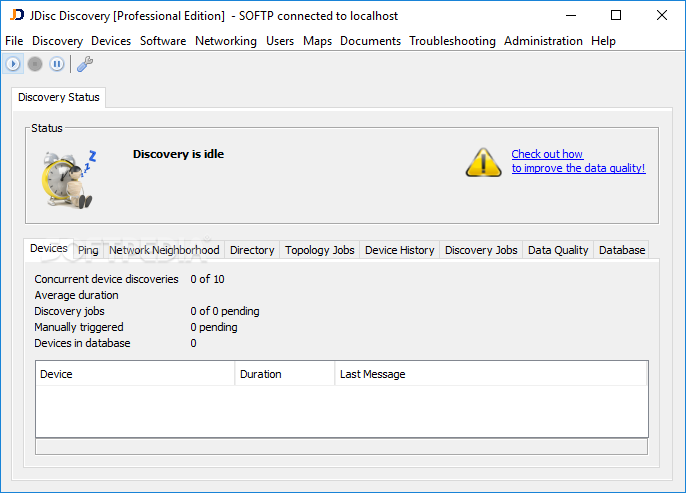The width and height of the screenshot is (686, 493).
Task: Open the Help menu
Action: coord(603,41)
